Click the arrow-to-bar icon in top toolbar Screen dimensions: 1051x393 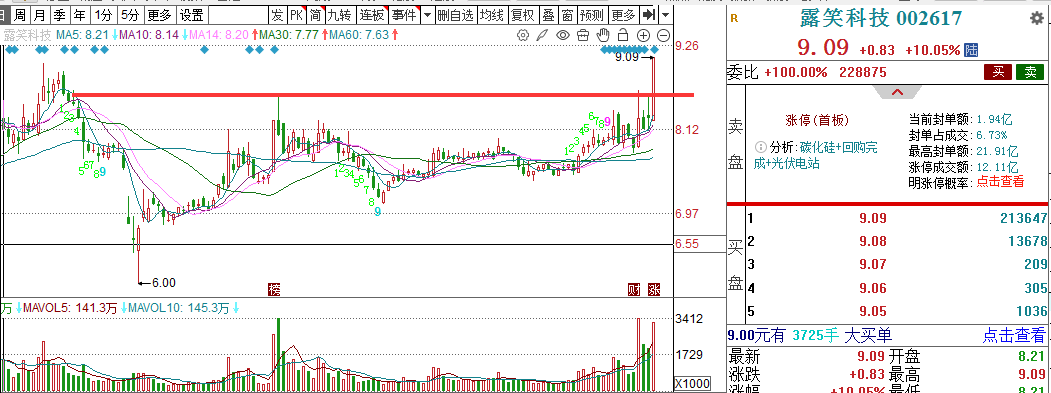pos(648,14)
